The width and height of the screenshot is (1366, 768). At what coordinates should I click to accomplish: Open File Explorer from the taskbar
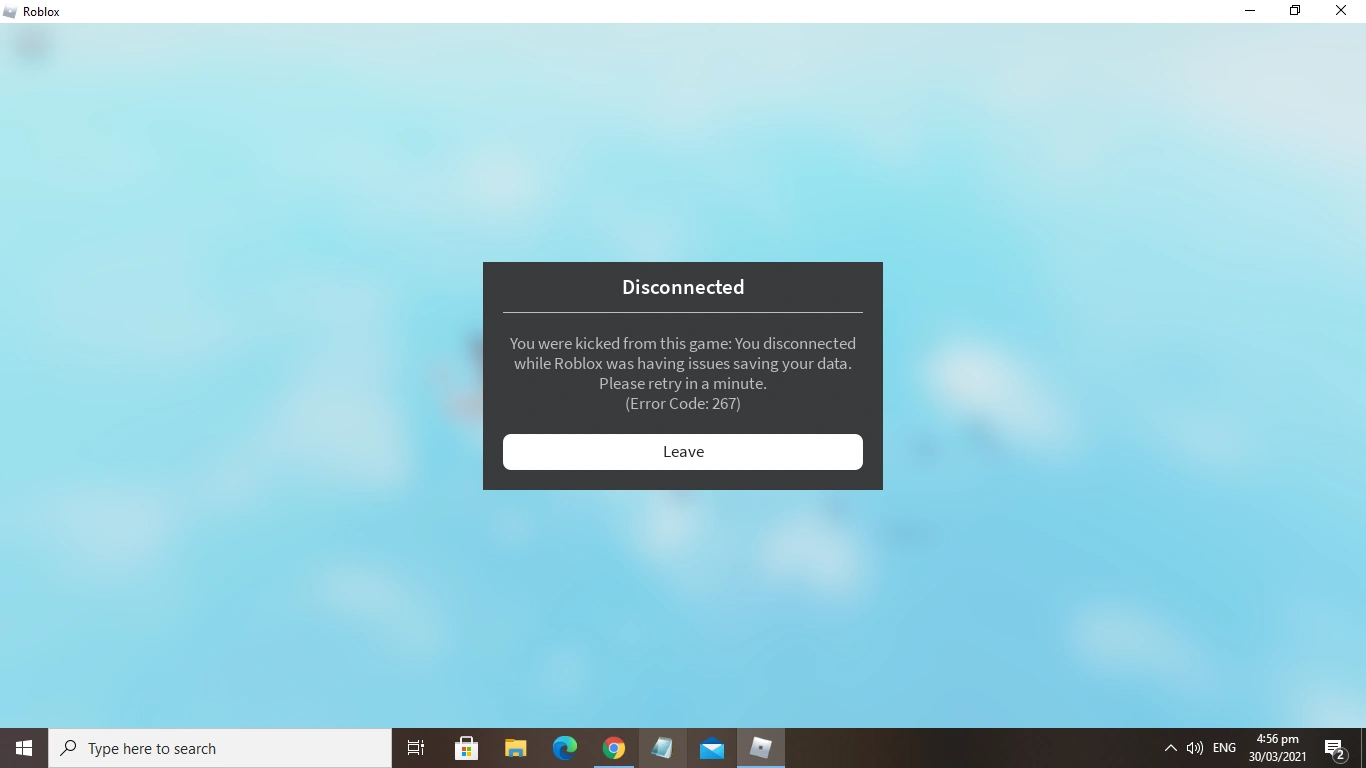click(515, 747)
